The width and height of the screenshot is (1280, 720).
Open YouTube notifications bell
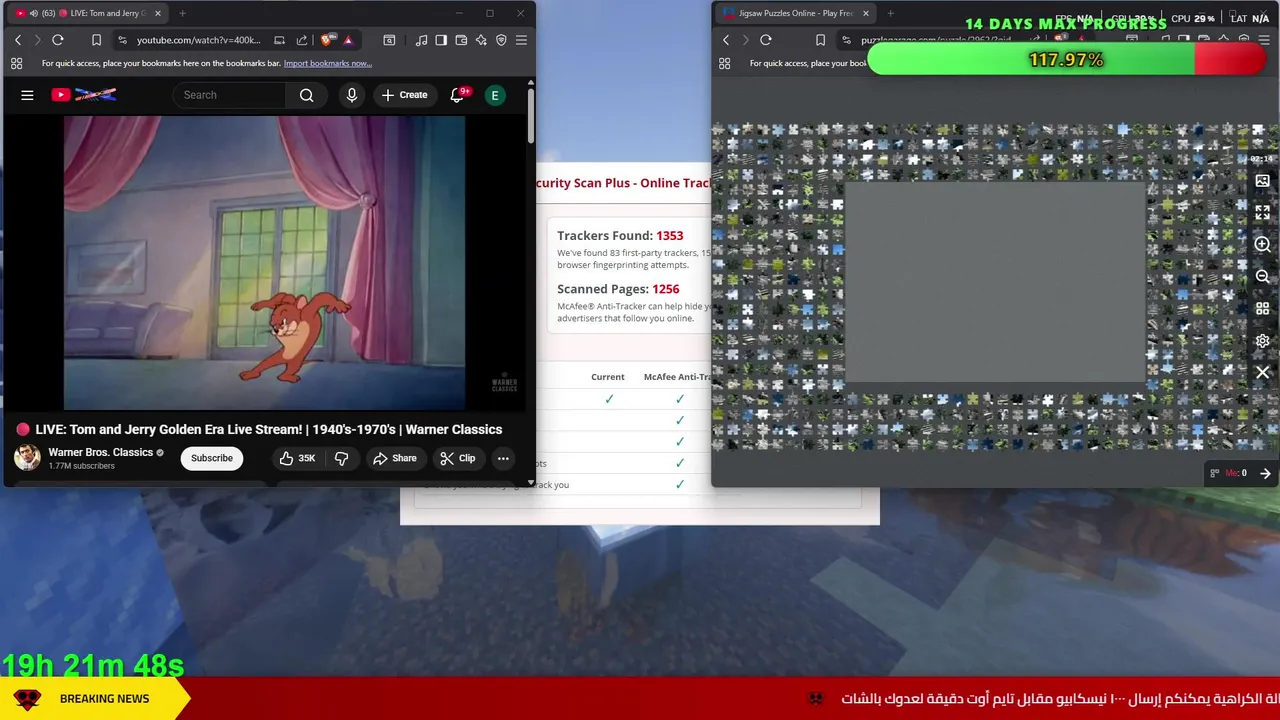[x=457, y=95]
